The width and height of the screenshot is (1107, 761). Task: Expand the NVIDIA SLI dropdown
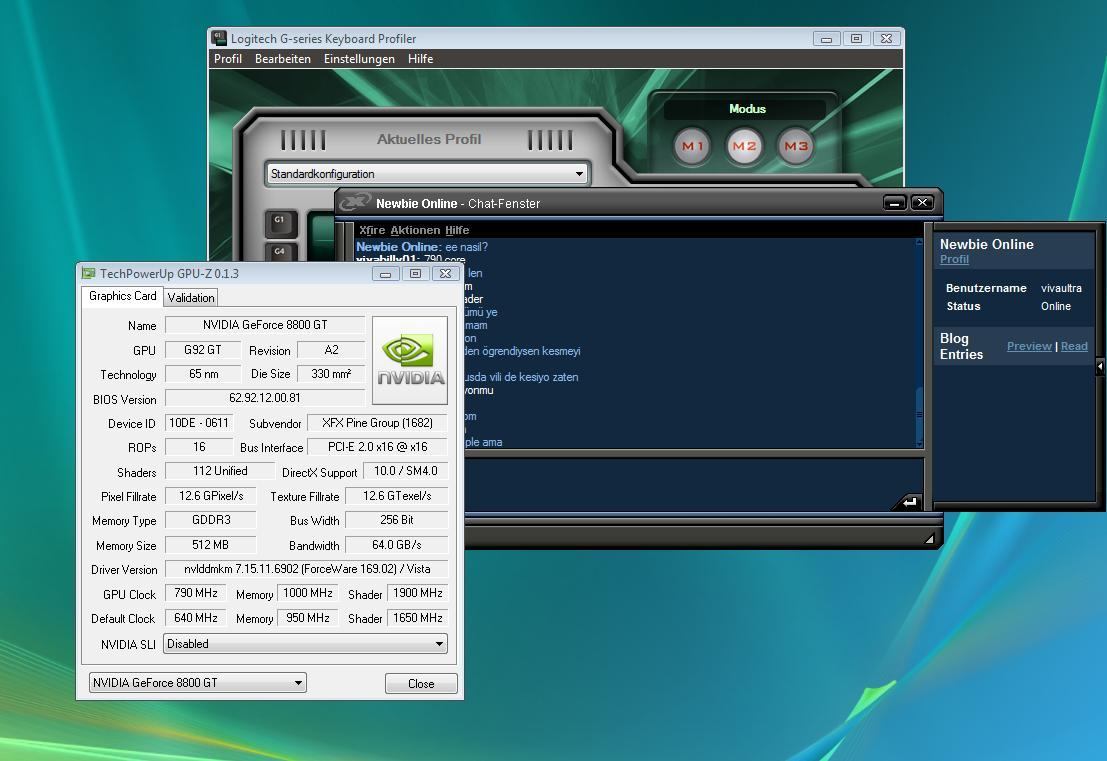coord(305,644)
